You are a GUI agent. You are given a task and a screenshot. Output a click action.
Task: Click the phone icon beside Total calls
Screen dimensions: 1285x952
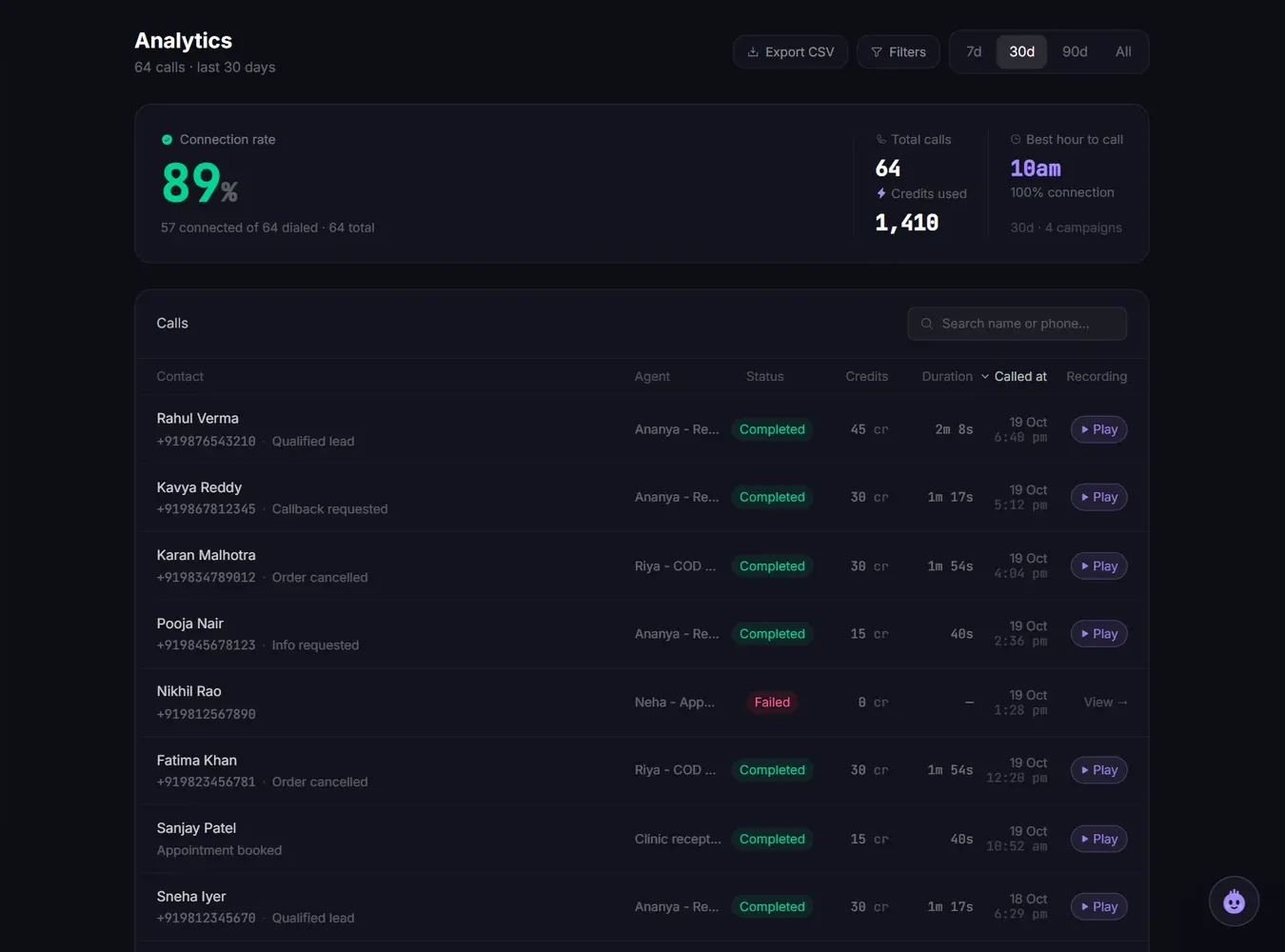[x=880, y=140]
